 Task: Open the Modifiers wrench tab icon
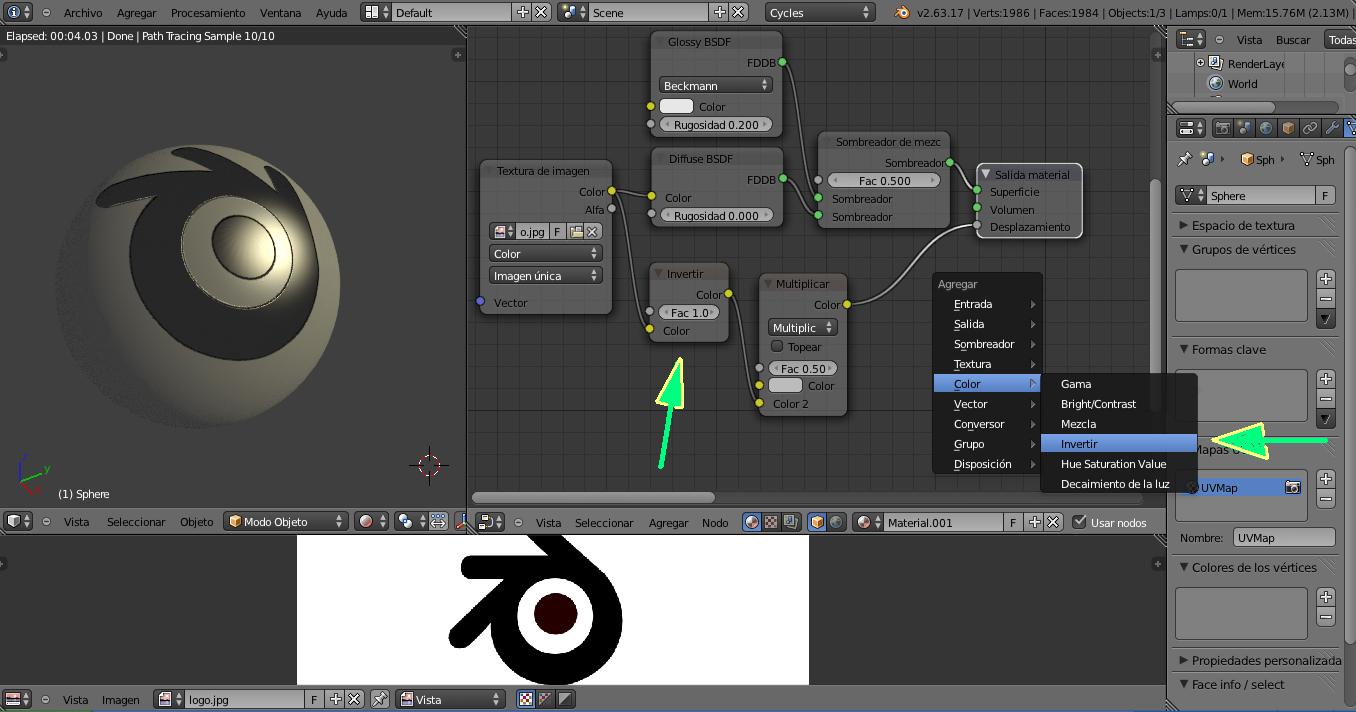[x=1331, y=129]
